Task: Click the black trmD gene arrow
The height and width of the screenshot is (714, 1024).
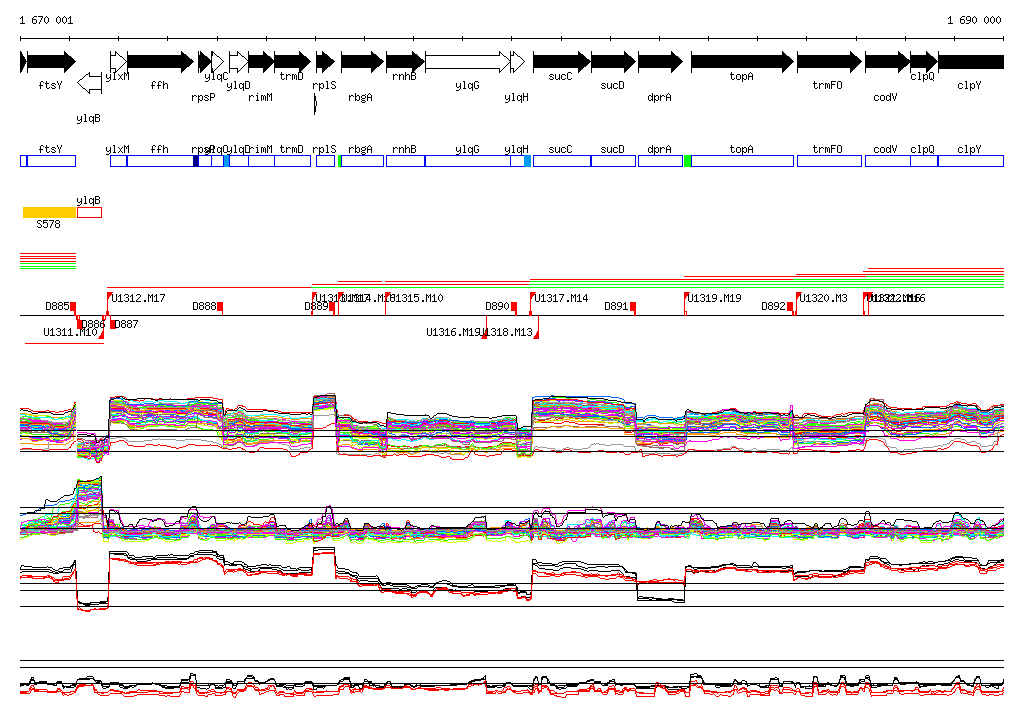Action: [x=293, y=62]
